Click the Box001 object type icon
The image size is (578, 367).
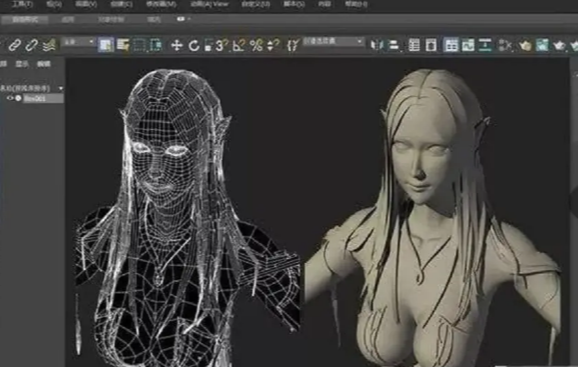[x=18, y=98]
